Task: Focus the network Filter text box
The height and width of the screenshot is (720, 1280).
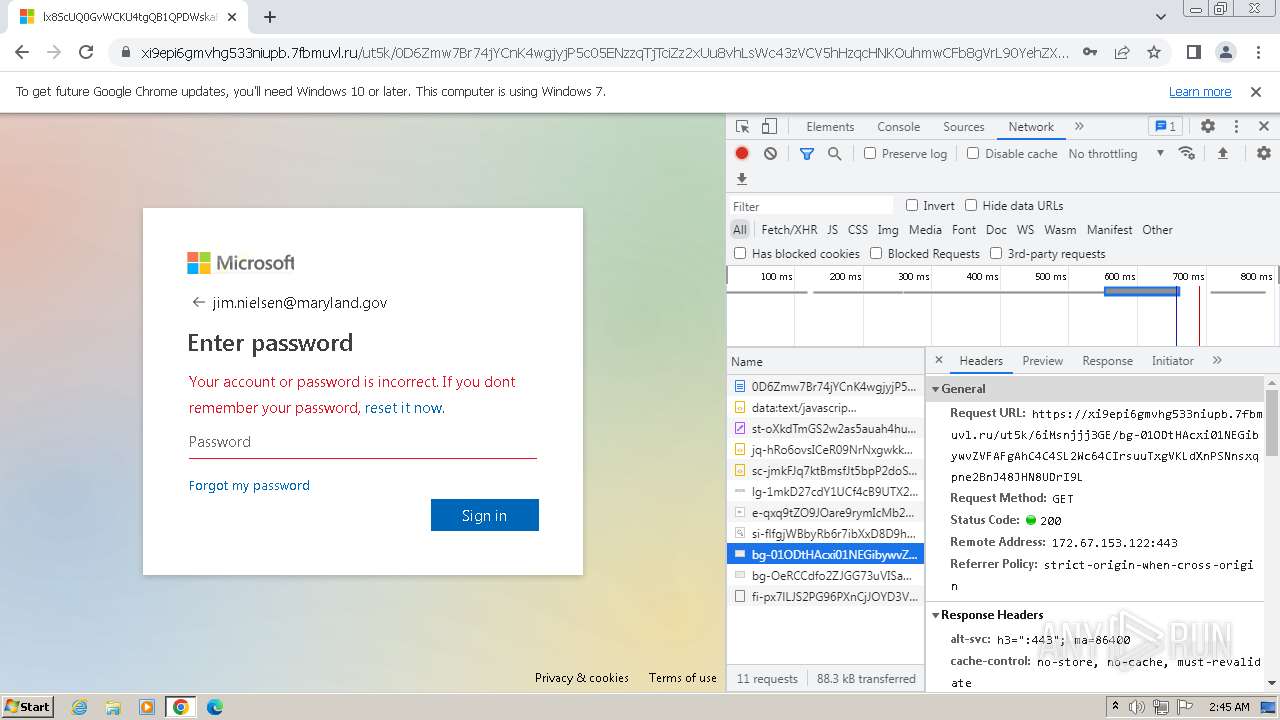Action: tap(812, 206)
